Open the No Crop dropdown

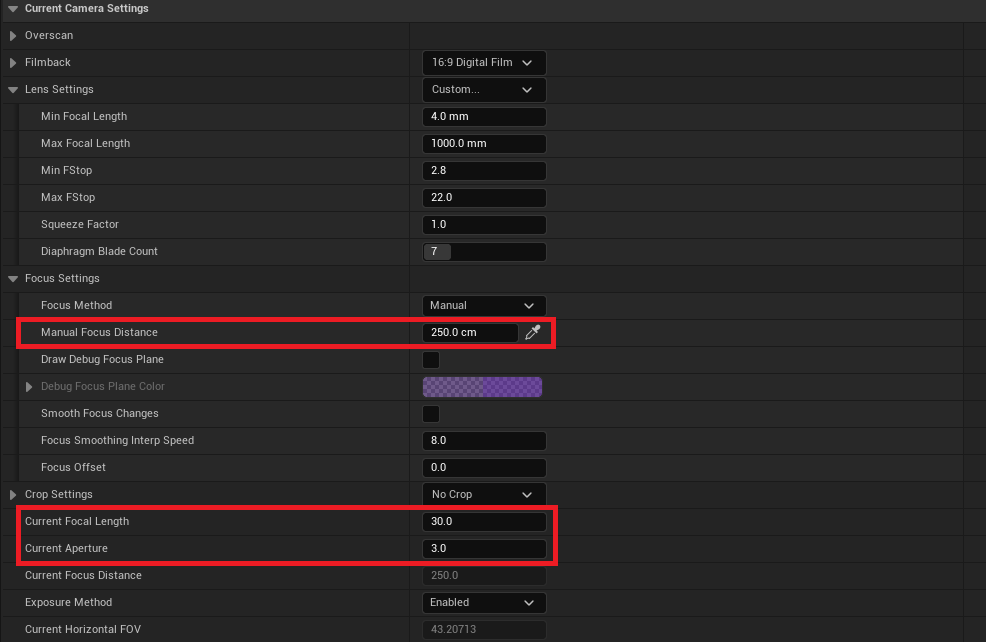[x=484, y=495]
